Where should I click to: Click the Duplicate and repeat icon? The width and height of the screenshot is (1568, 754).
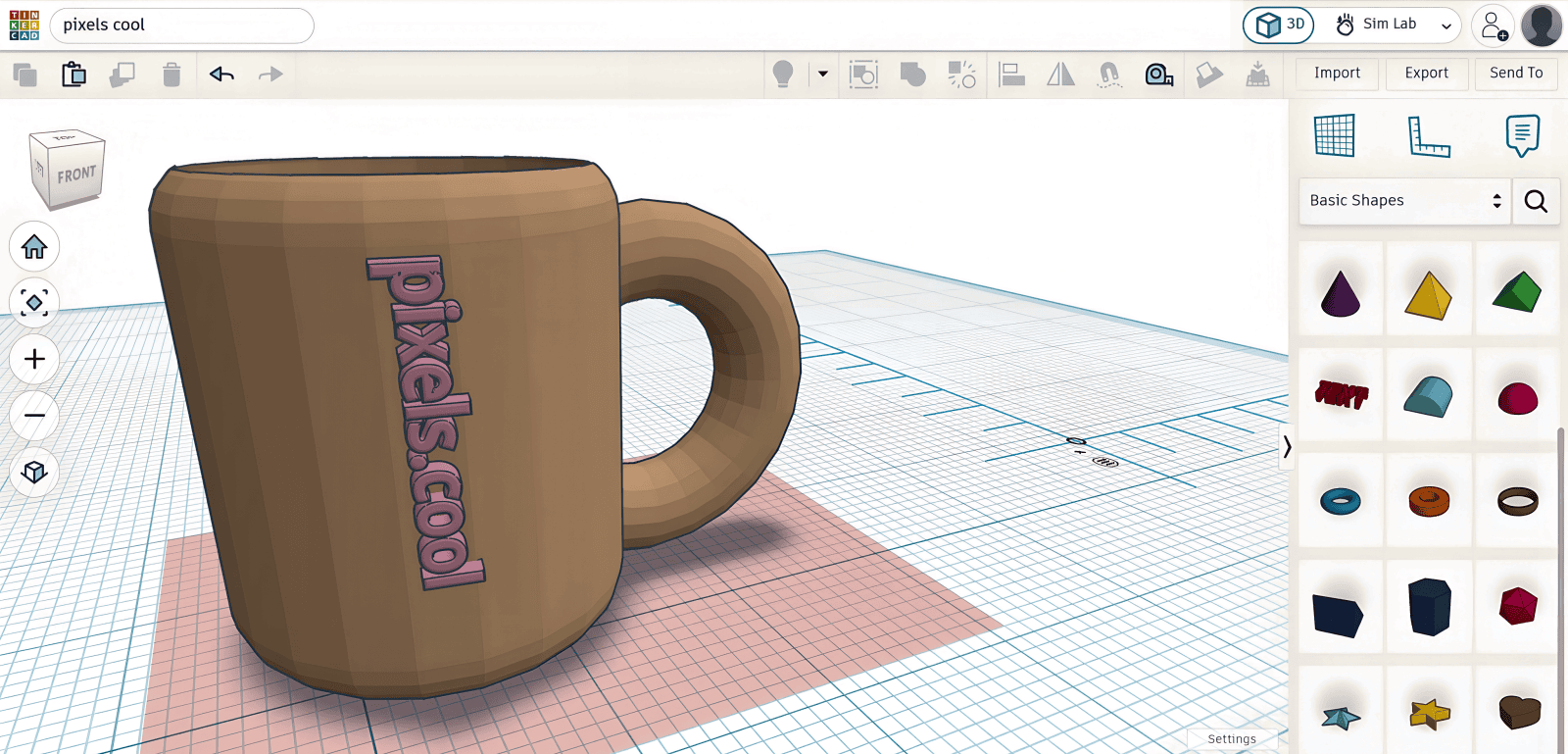point(122,75)
